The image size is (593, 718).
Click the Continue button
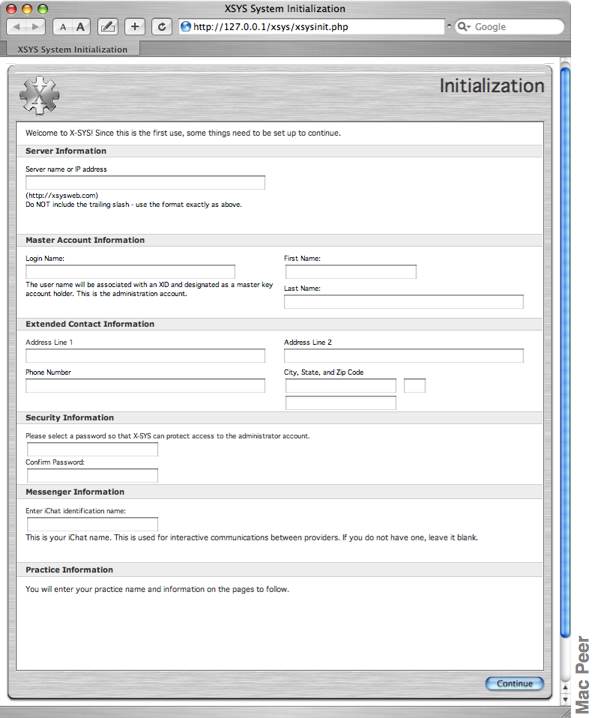pyautogui.click(x=514, y=683)
